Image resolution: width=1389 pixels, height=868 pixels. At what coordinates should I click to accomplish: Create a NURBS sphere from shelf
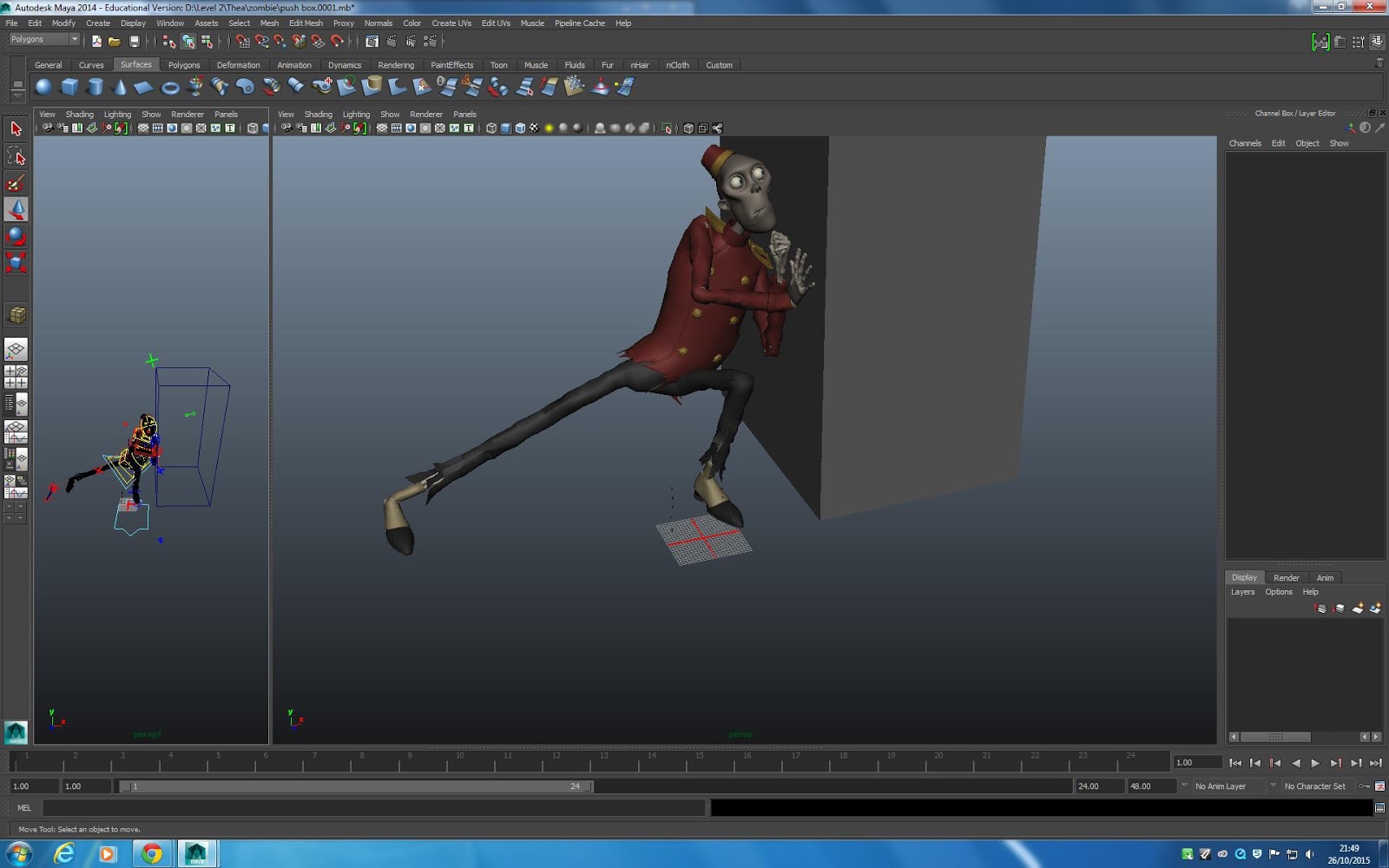(x=43, y=87)
